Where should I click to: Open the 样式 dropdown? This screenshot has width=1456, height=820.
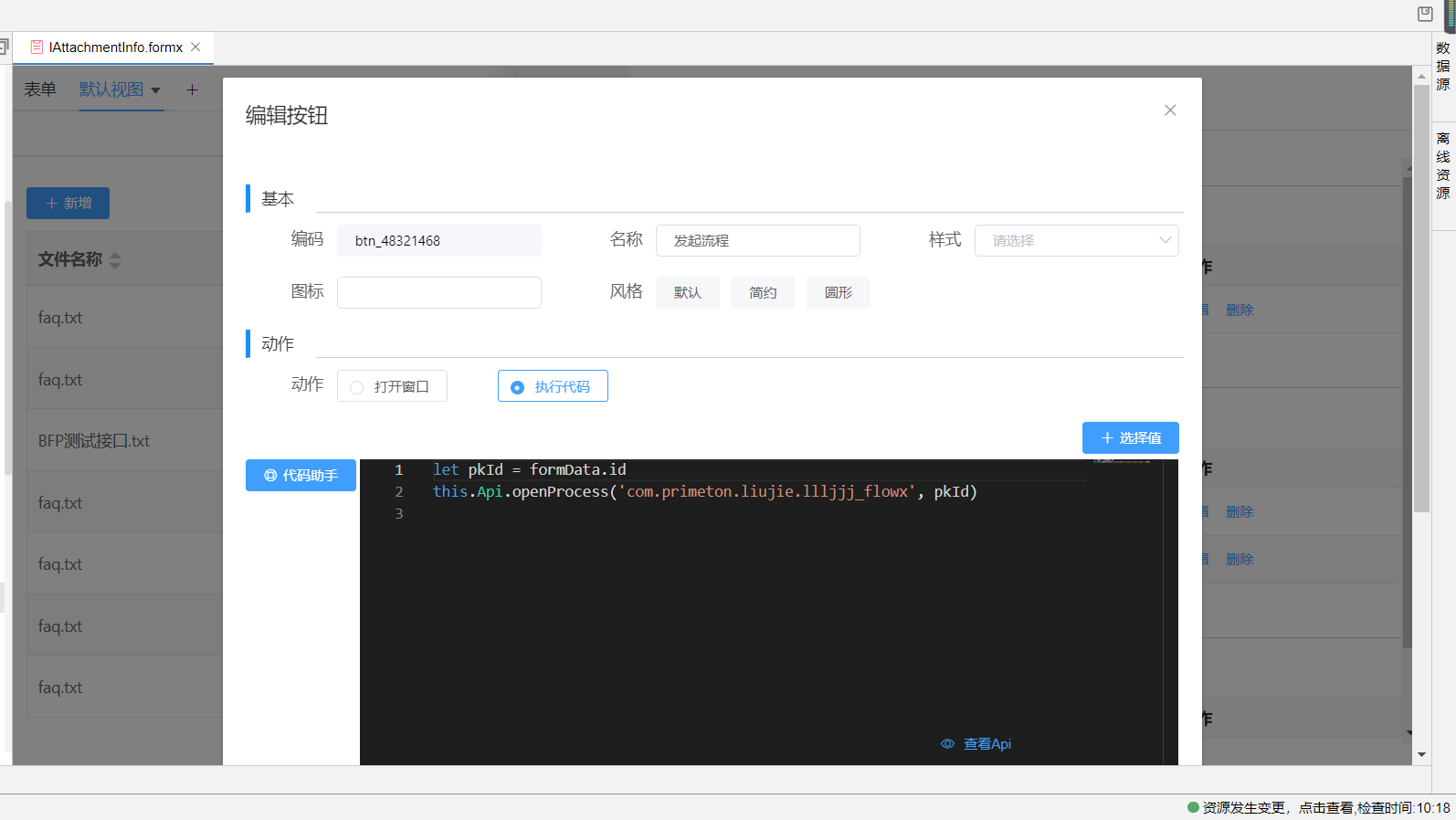coord(1076,241)
